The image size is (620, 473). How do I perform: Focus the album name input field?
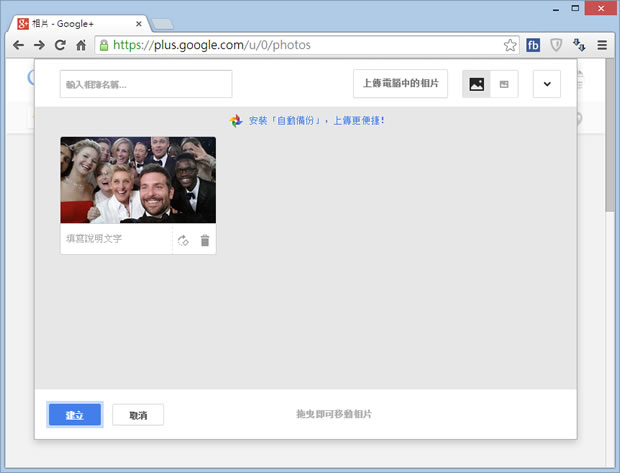(146, 84)
